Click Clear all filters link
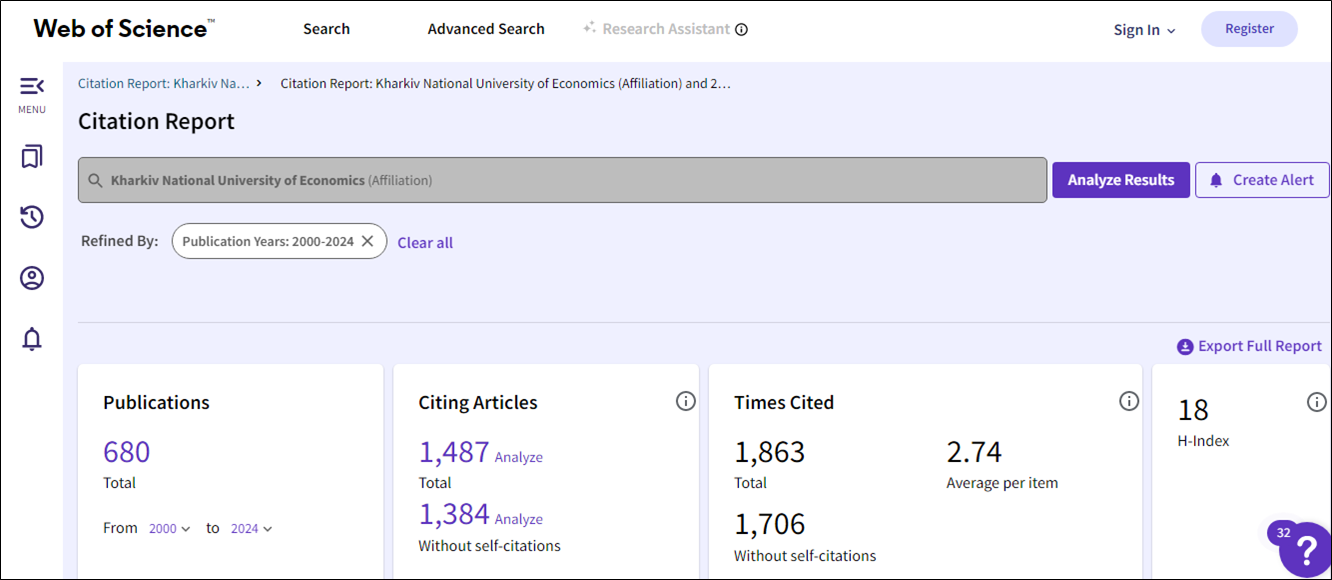This screenshot has width=1332, height=580. [x=425, y=242]
